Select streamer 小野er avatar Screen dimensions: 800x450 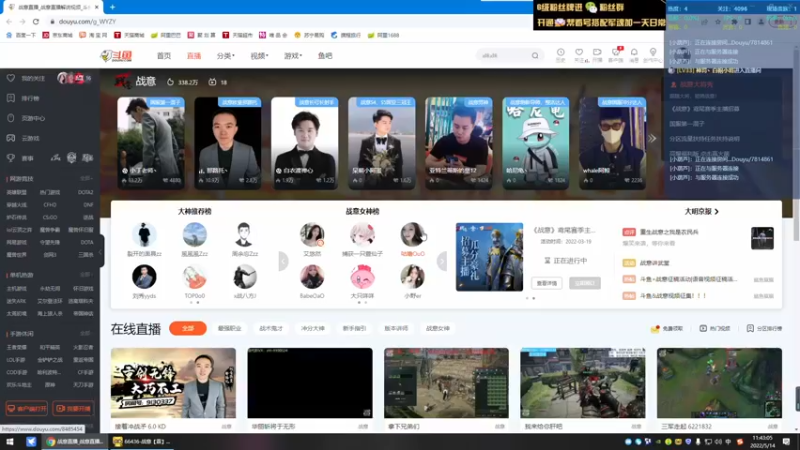click(412, 277)
